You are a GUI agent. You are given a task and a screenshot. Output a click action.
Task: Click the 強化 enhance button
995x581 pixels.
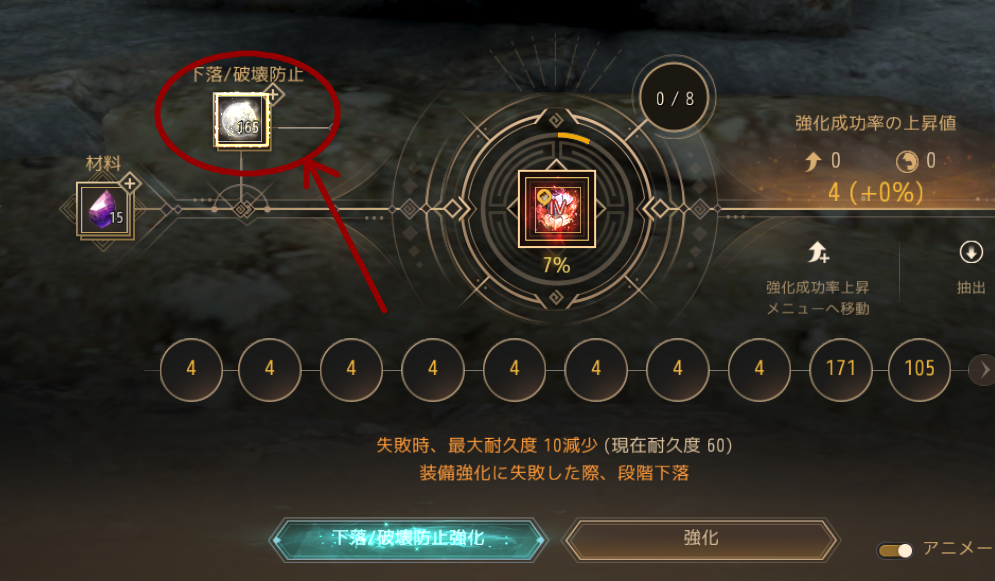click(x=701, y=539)
